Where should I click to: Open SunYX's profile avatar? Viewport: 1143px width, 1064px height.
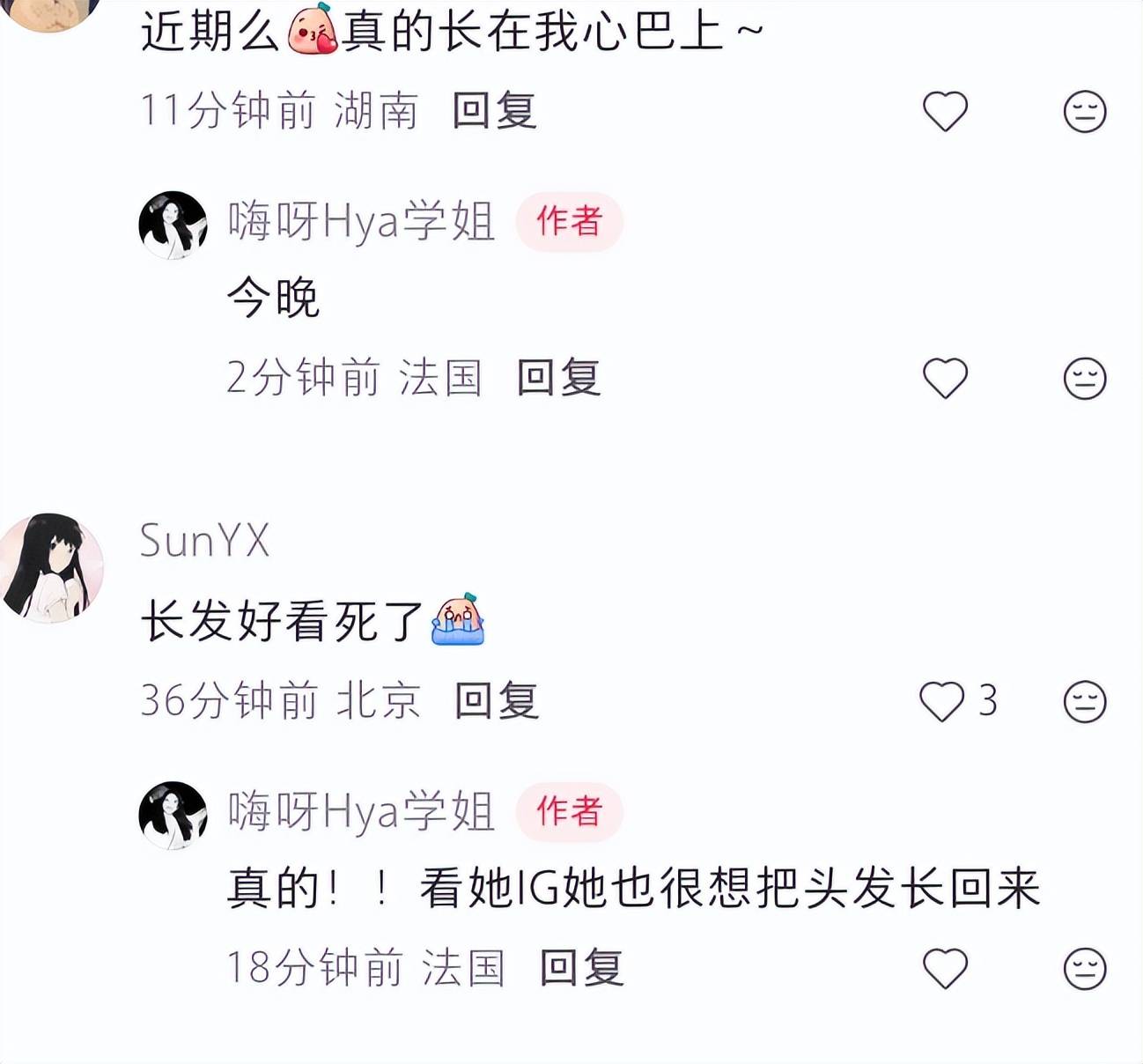(51, 568)
